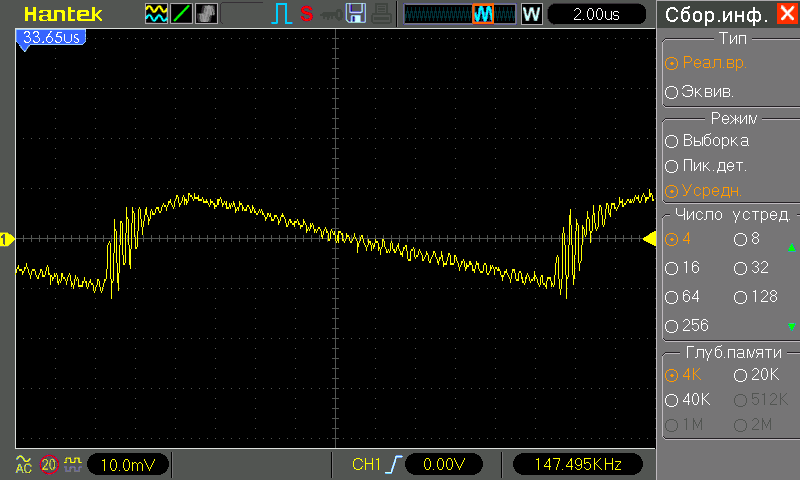Close the Сбор.инф. menu panel
Image resolution: width=800 pixels, height=480 pixels.
click(x=785, y=15)
